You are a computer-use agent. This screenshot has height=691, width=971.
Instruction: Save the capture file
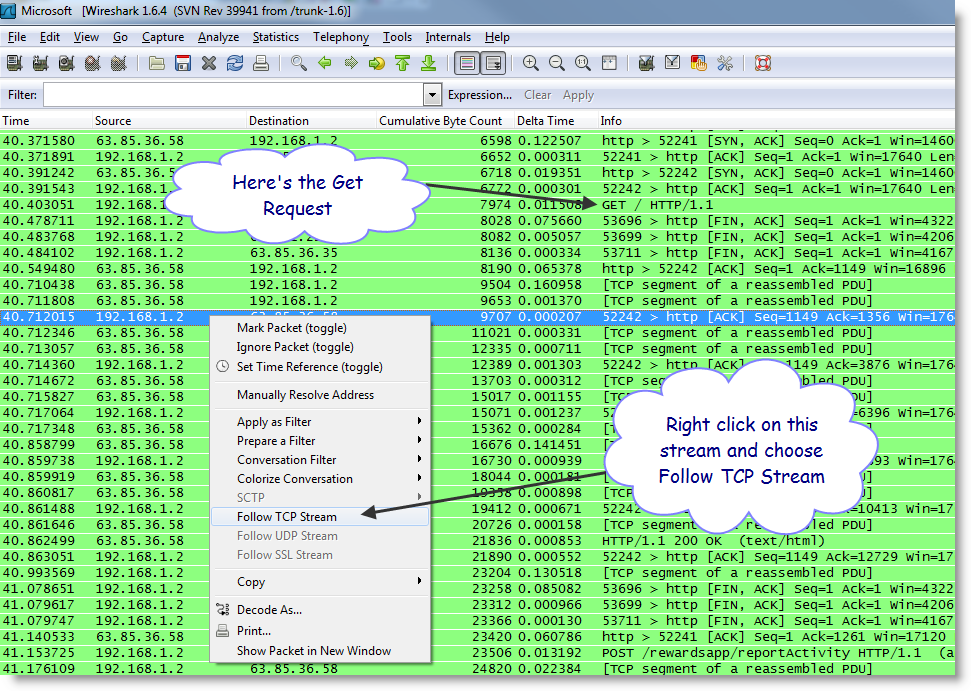pos(183,63)
